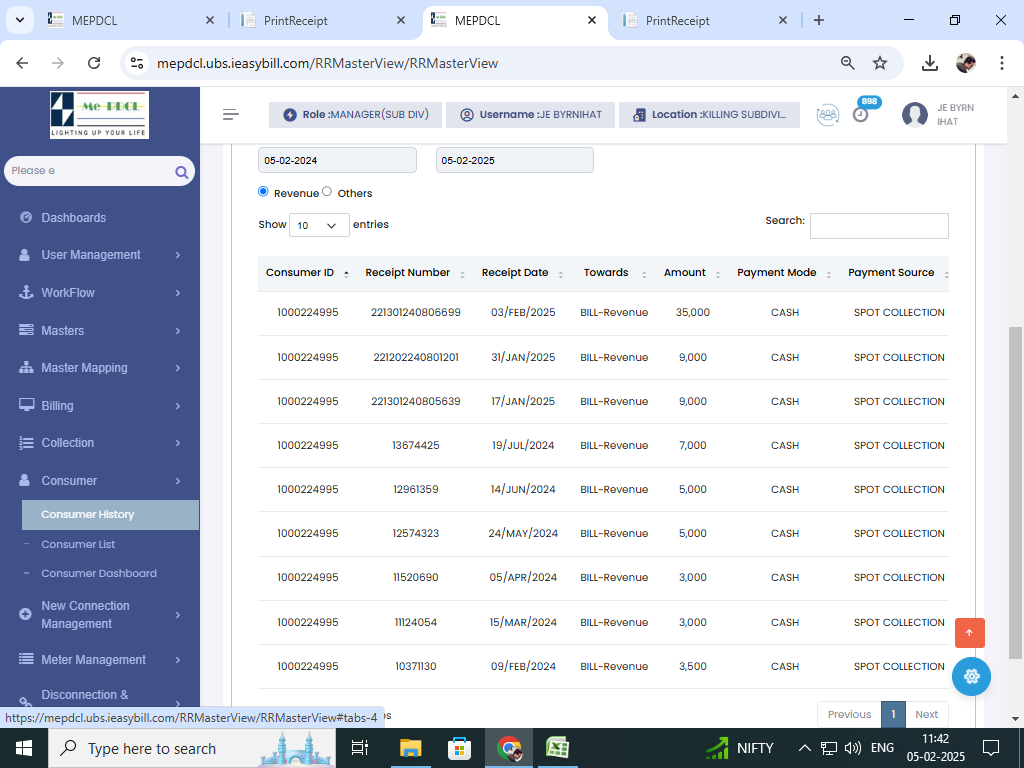
Task: Open Task View on the taskbar
Action: point(359,748)
